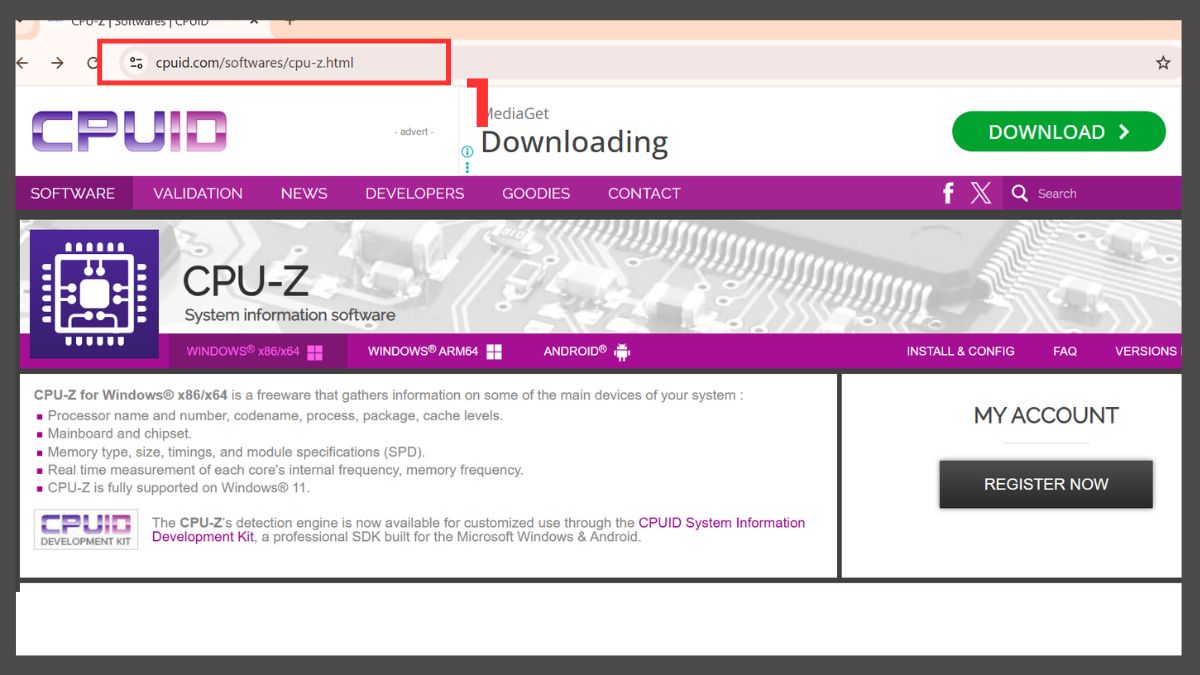Open the FAQ section

[1065, 352]
